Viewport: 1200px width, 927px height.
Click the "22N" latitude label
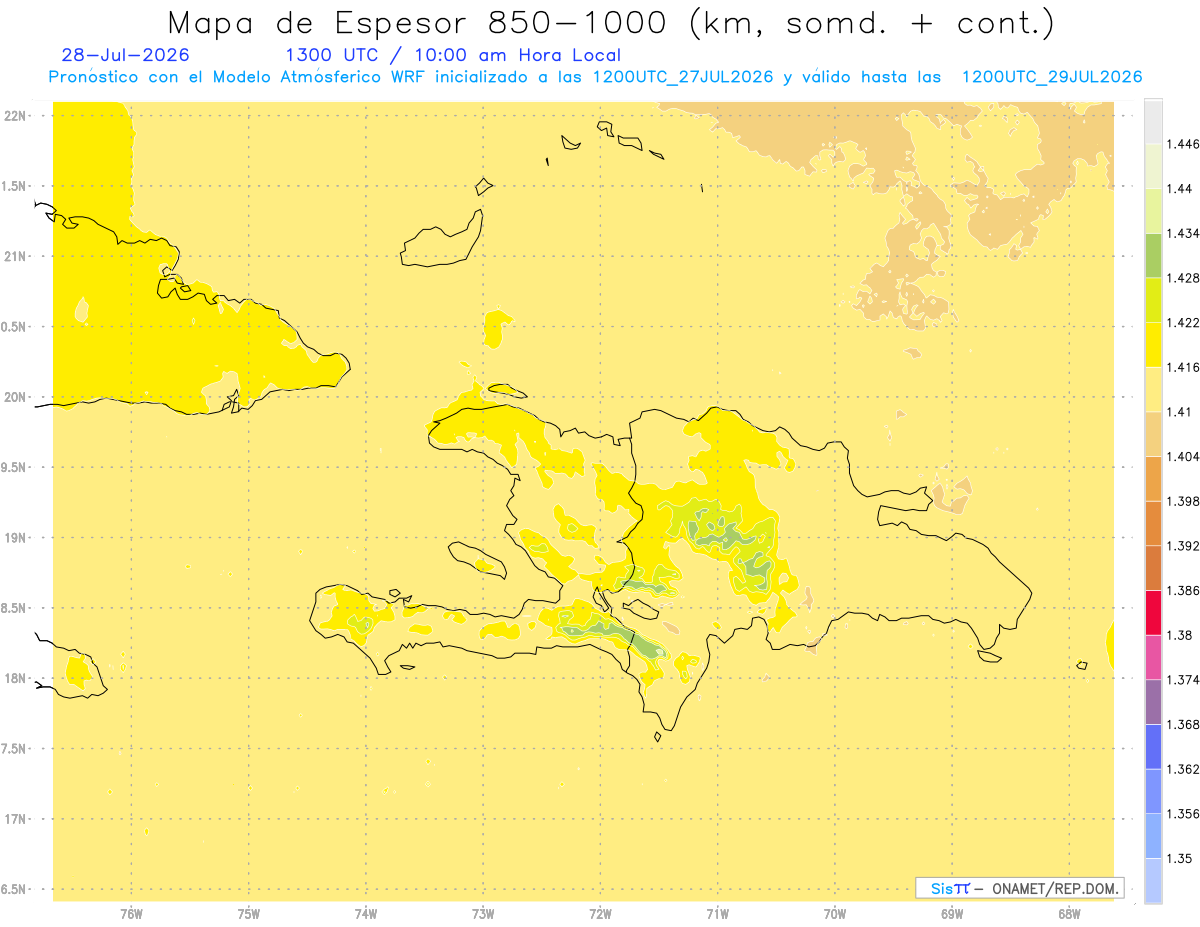[17, 116]
